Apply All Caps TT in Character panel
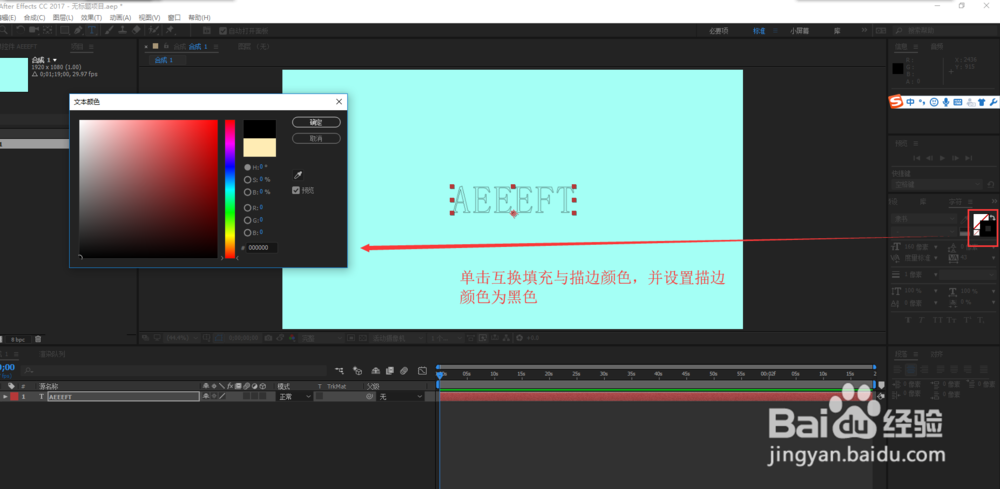This screenshot has height=489, width=1000. pos(939,320)
